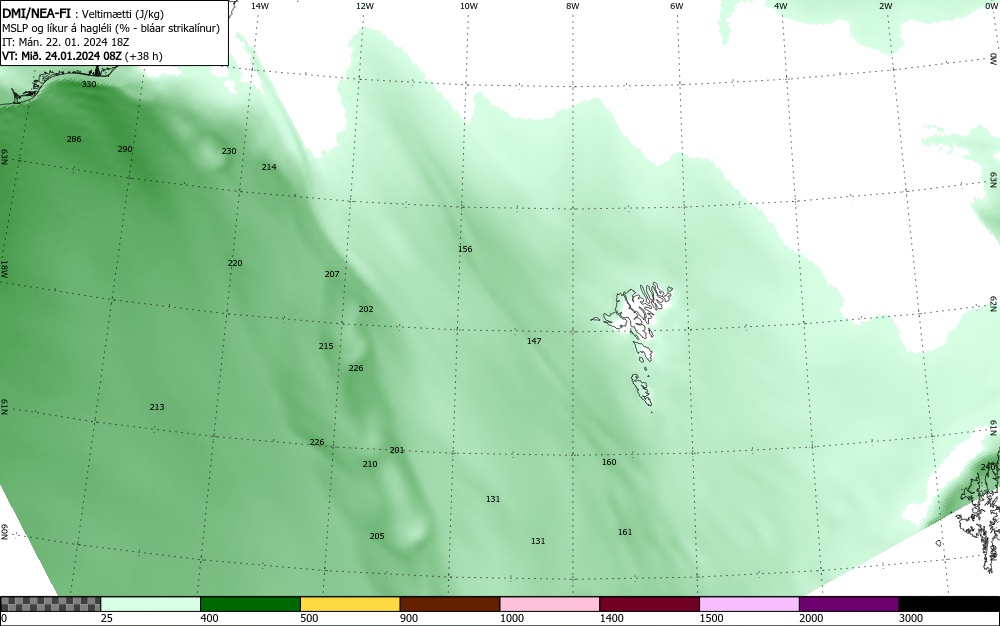
Task: Click the 160 value on the map
Action: (609, 462)
